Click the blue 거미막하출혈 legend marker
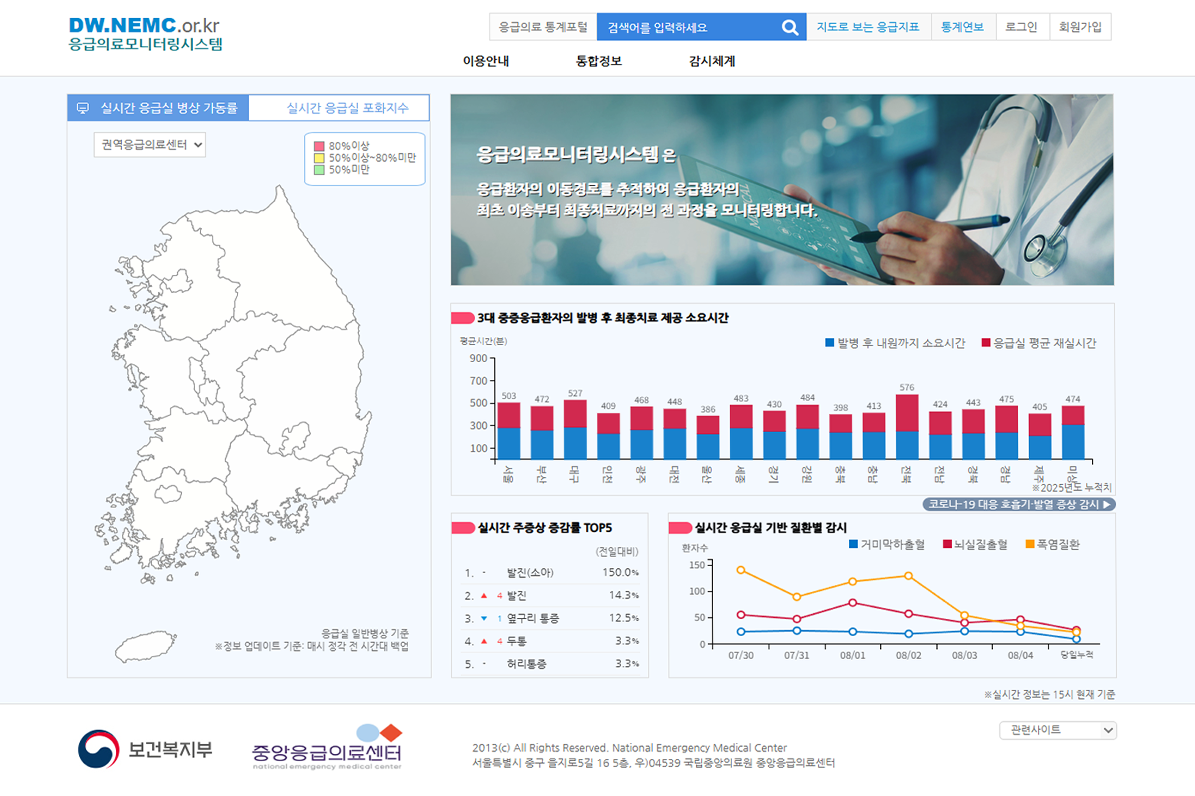Screen dimensions: 1195x796 [853, 545]
